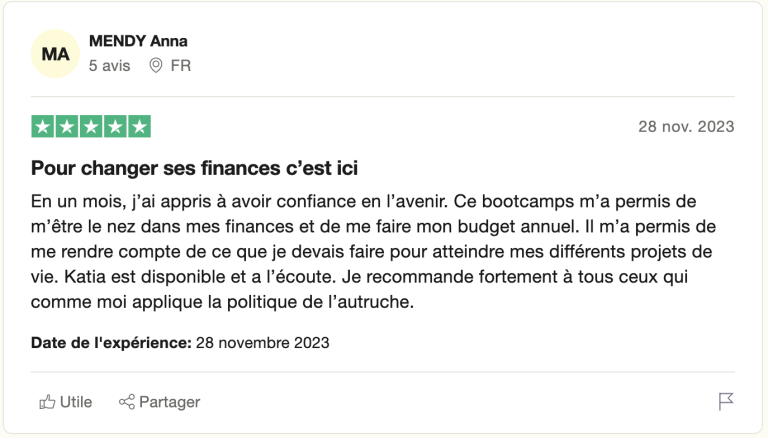Click the second green star

(x=67, y=127)
